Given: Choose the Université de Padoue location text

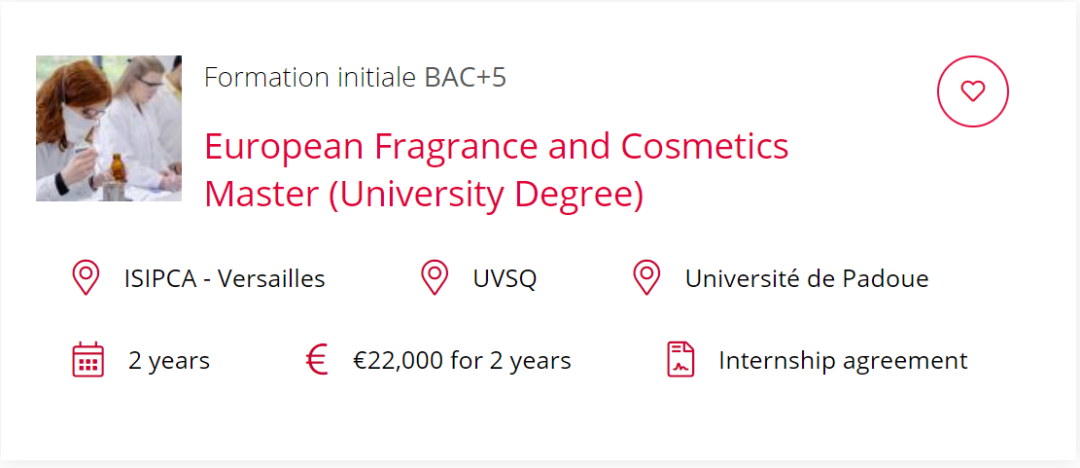Looking at the screenshot, I should click(x=806, y=278).
